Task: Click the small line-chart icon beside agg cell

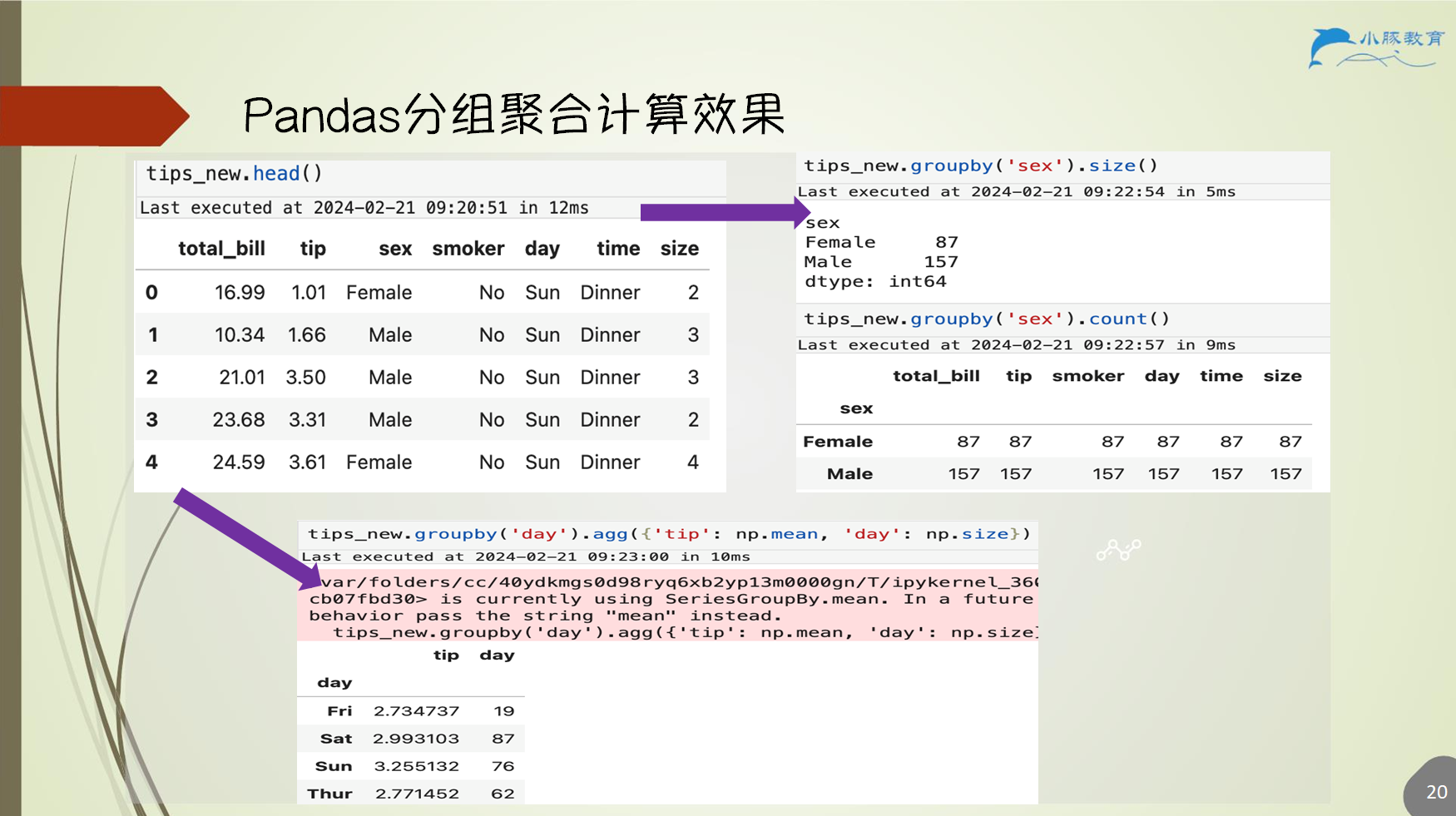Action: click(x=1119, y=549)
